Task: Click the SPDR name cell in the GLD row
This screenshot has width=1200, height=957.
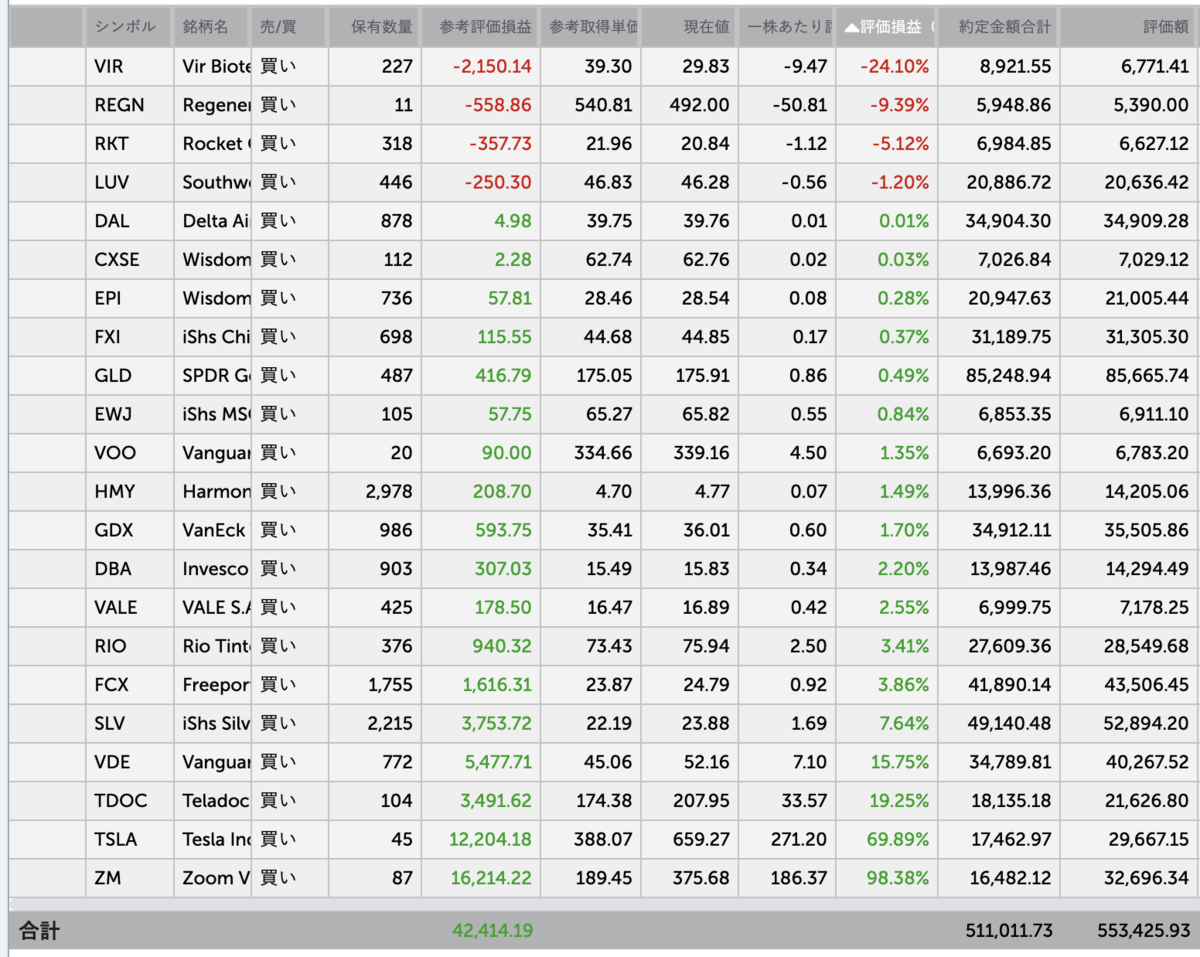Action: tap(212, 376)
